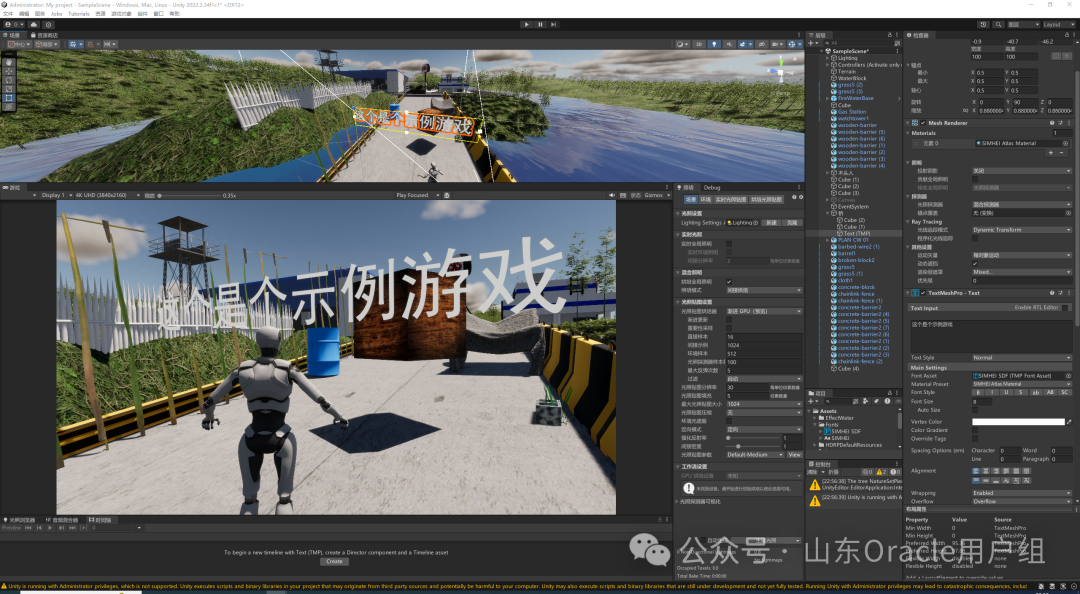Open the cloud services icon in the toolbar
Screen dimensions: 1080x594
[x=34, y=24]
